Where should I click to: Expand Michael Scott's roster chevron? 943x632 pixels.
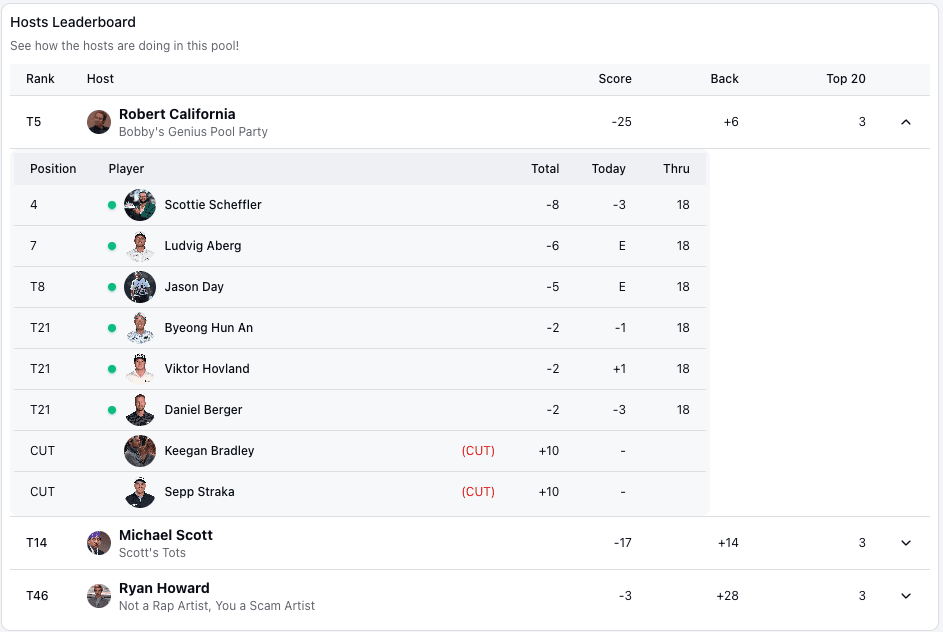pyautogui.click(x=906, y=543)
